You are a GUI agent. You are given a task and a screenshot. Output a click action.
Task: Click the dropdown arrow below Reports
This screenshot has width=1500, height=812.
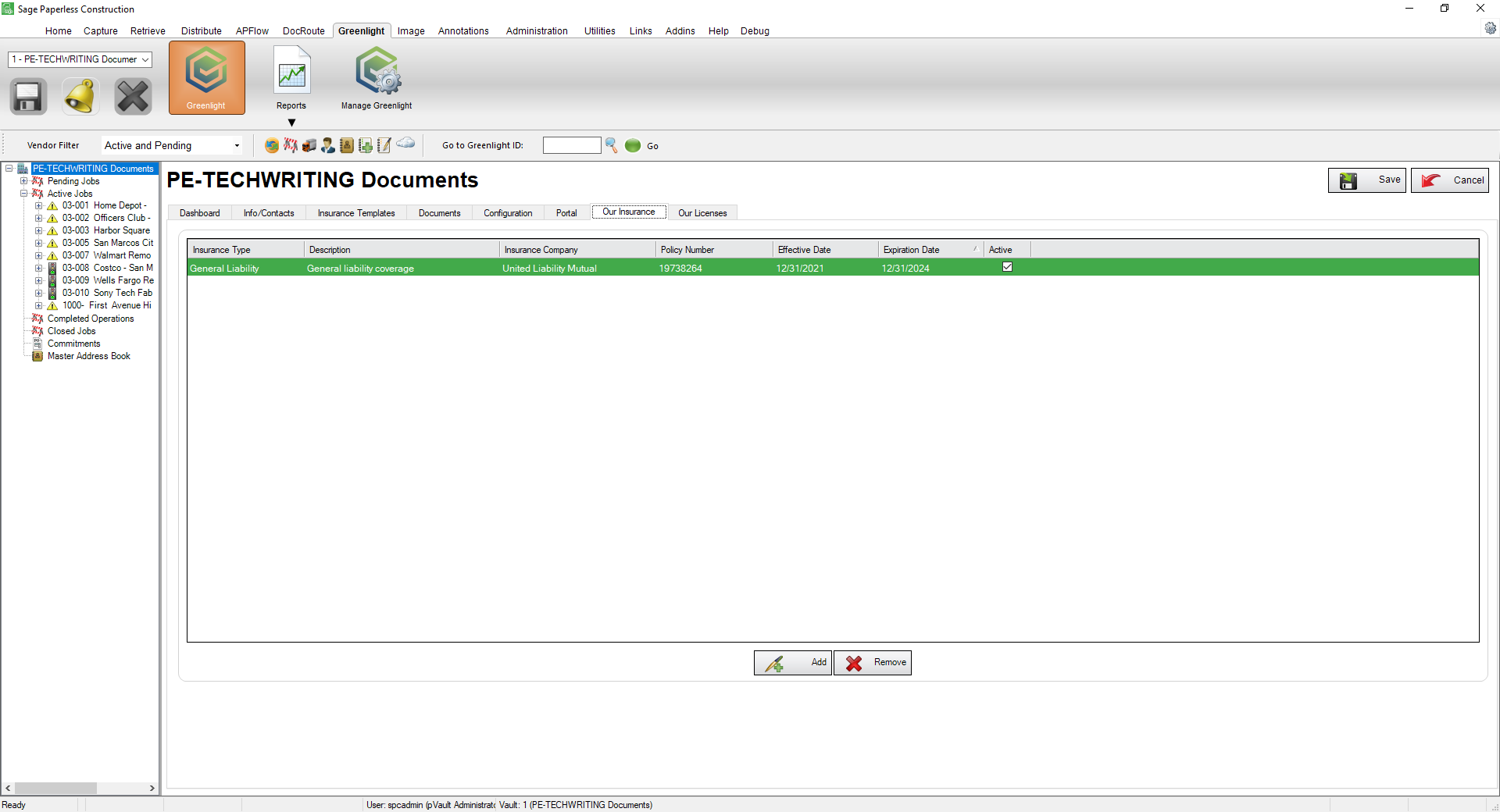(x=291, y=123)
